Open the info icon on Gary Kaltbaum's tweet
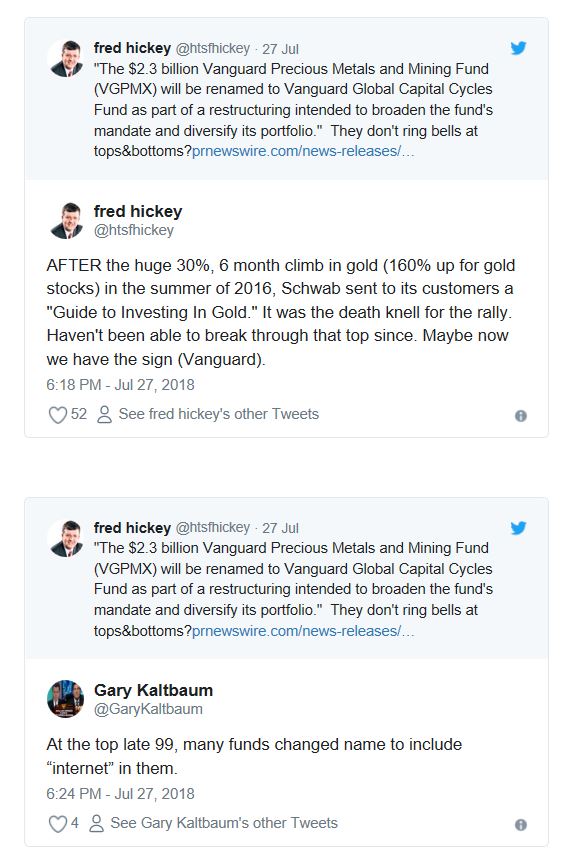This screenshot has width=569, height=859. [x=520, y=824]
